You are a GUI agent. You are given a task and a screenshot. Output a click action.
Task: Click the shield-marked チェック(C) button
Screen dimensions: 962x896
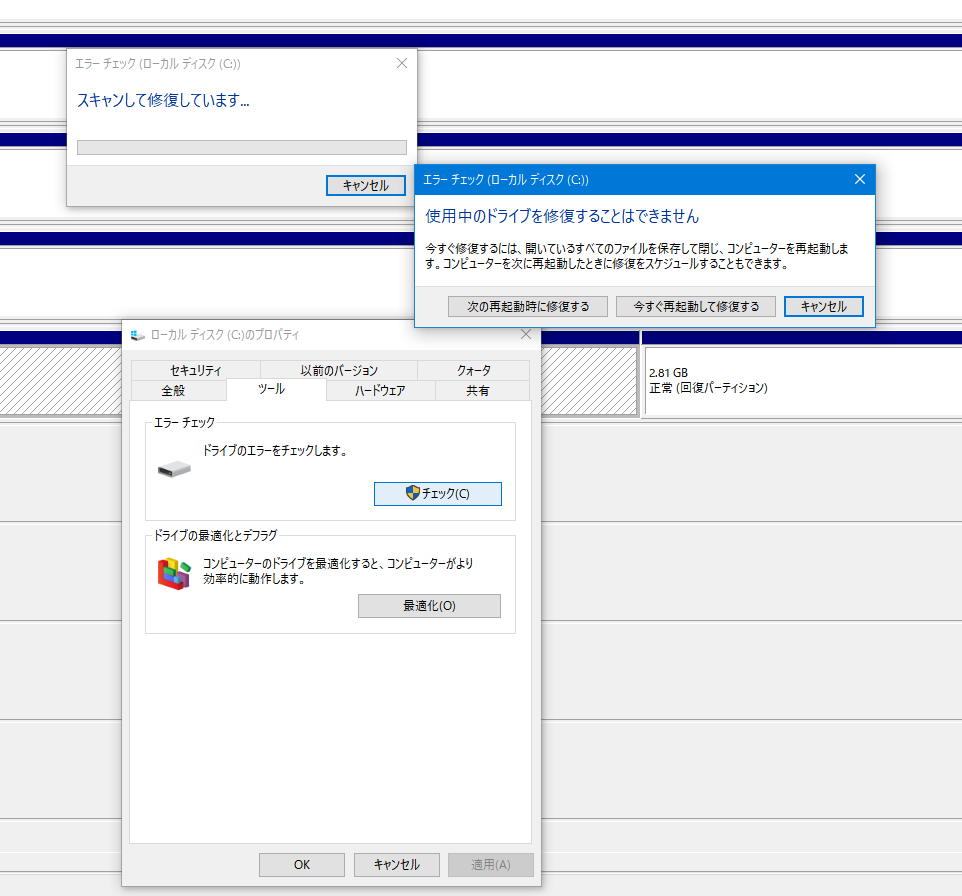[x=437, y=494]
